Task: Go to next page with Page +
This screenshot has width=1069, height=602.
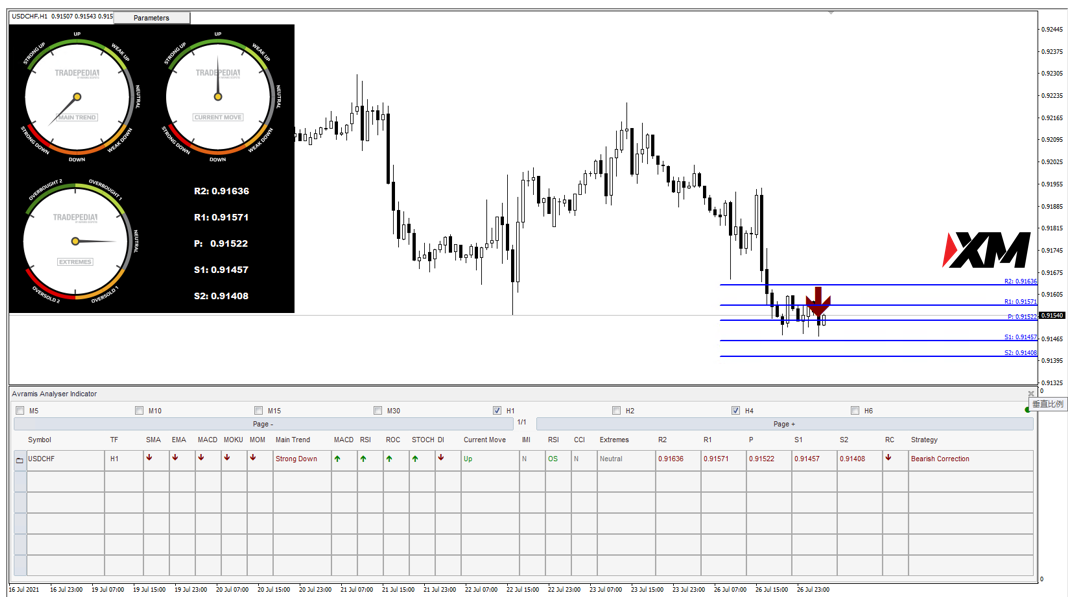Action: [x=784, y=424]
